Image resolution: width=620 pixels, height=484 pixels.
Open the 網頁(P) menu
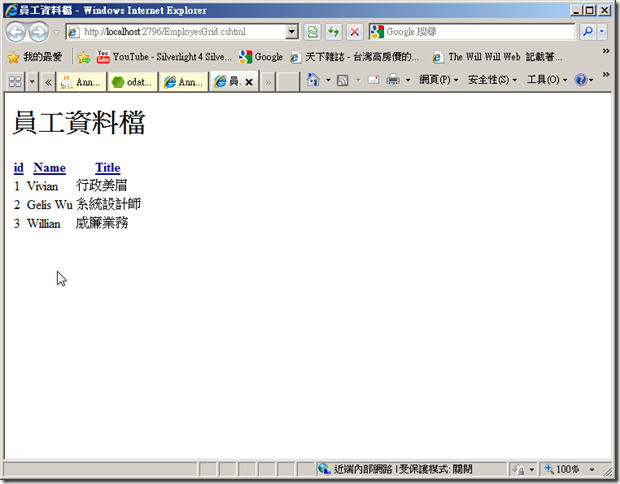[439, 80]
